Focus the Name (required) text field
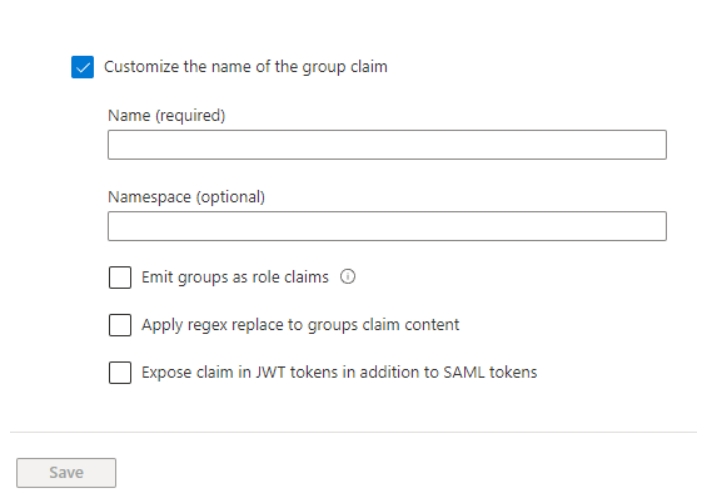 click(x=386, y=145)
